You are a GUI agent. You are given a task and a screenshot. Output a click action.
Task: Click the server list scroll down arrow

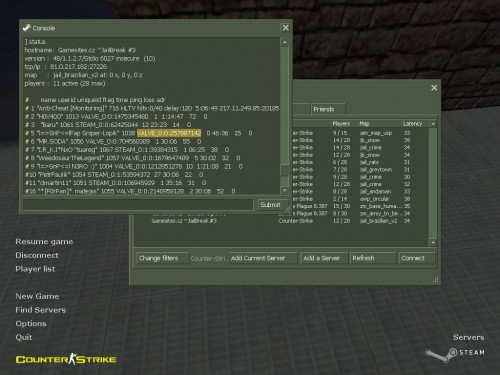(433, 242)
